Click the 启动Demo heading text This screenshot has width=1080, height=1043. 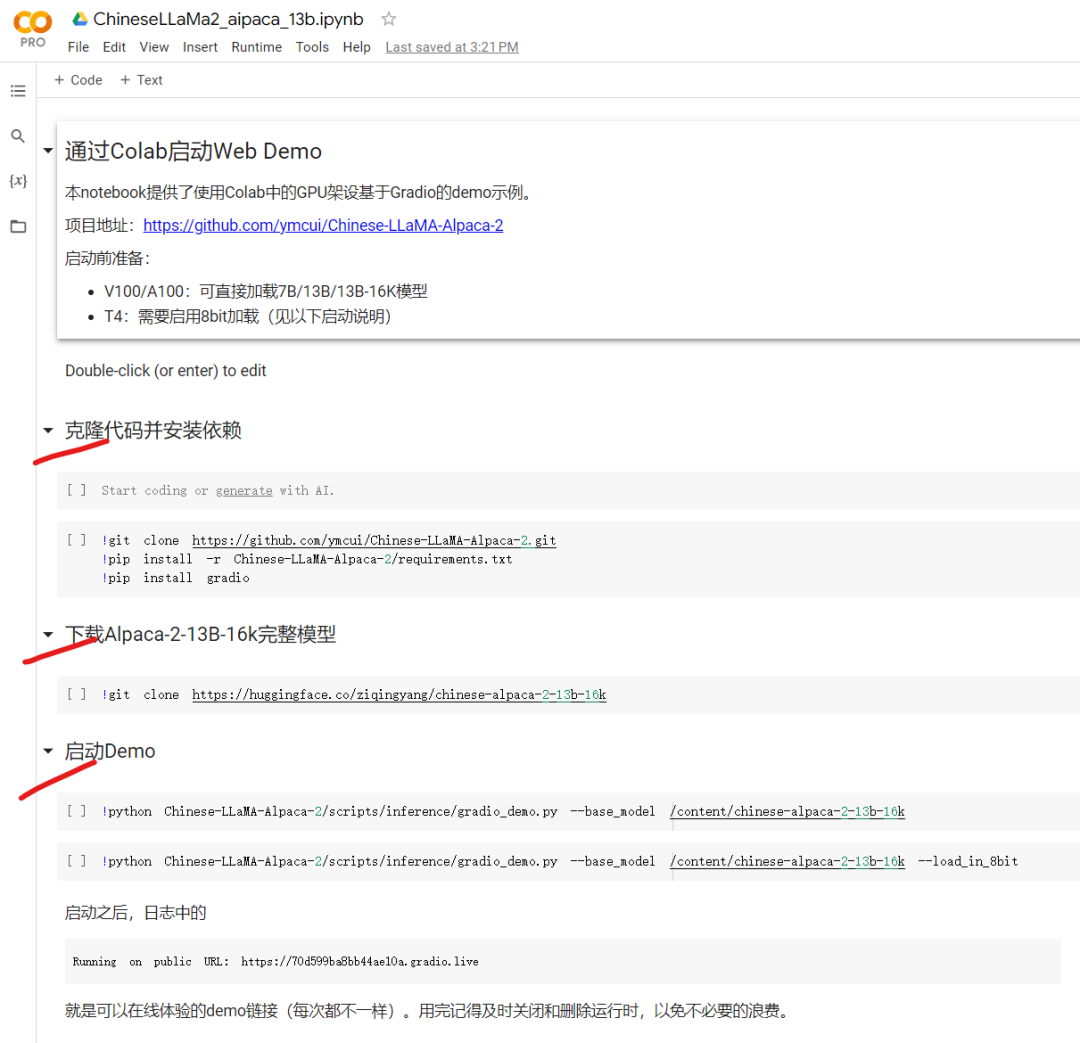click(x=110, y=751)
